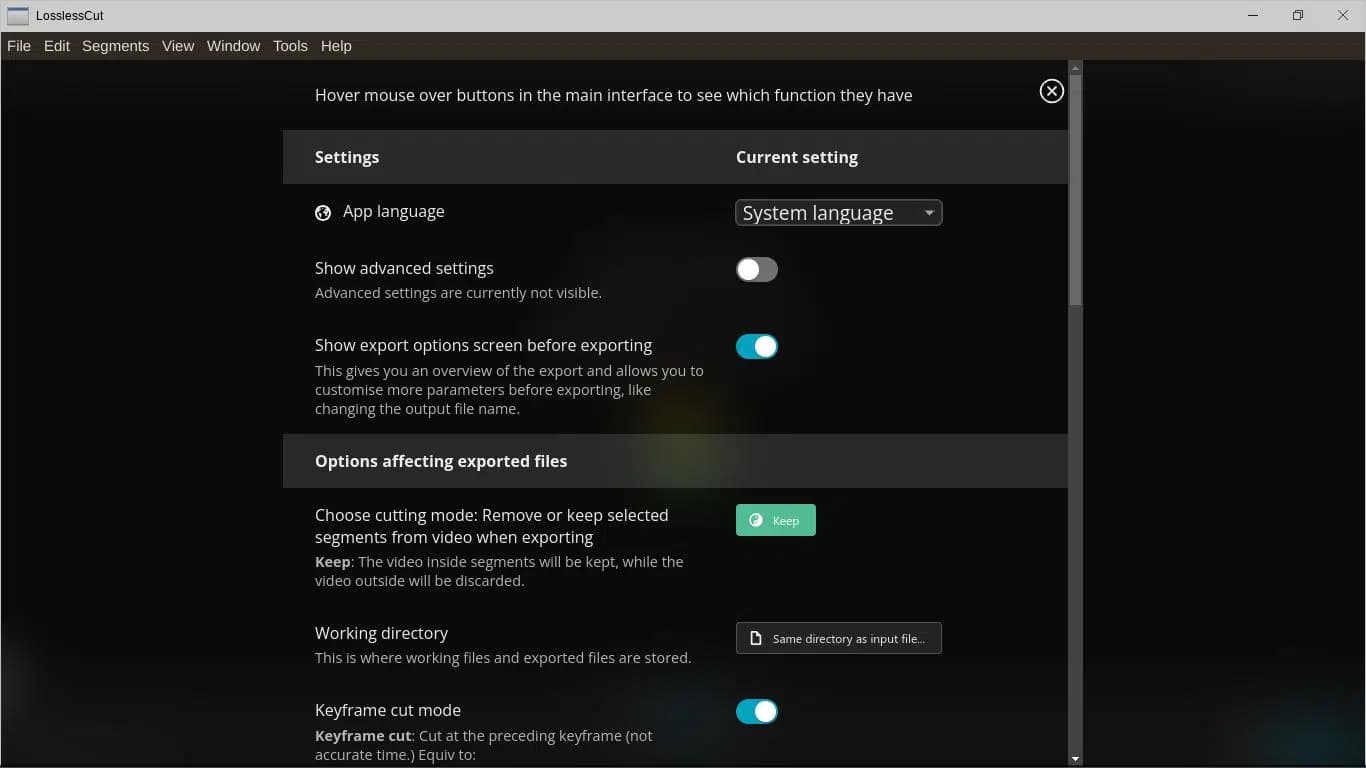Disable Show export options screen toggle
Image resolution: width=1366 pixels, height=768 pixels.
coord(756,347)
